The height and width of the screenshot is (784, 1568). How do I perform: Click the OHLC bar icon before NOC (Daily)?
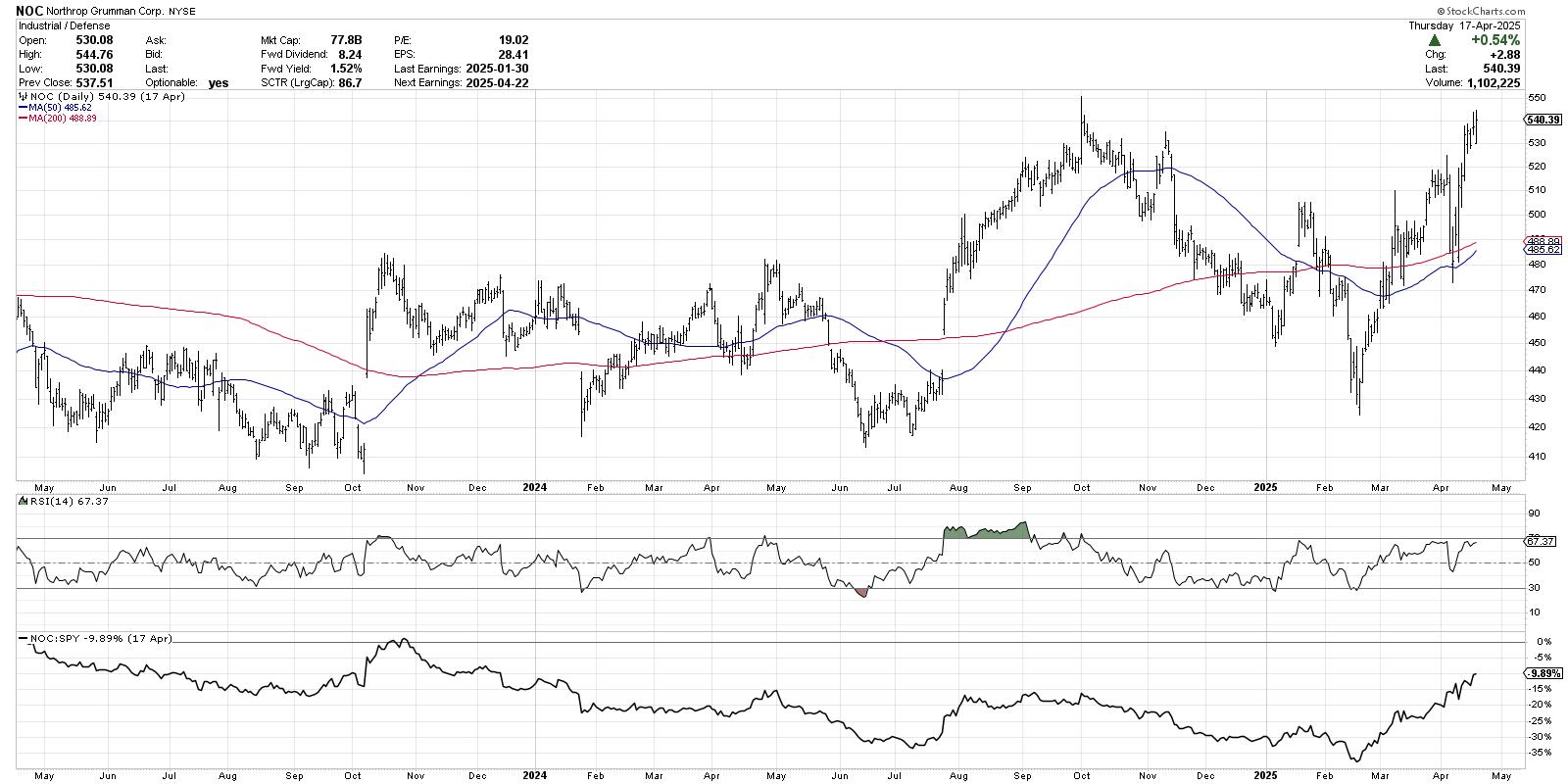coord(22,98)
